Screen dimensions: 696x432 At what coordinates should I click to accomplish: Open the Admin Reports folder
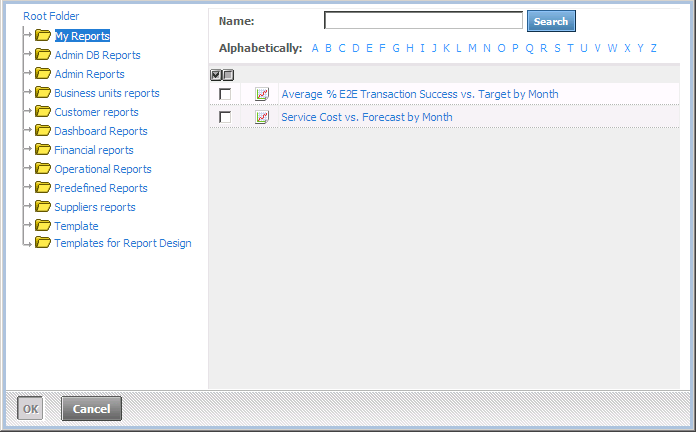pos(89,74)
